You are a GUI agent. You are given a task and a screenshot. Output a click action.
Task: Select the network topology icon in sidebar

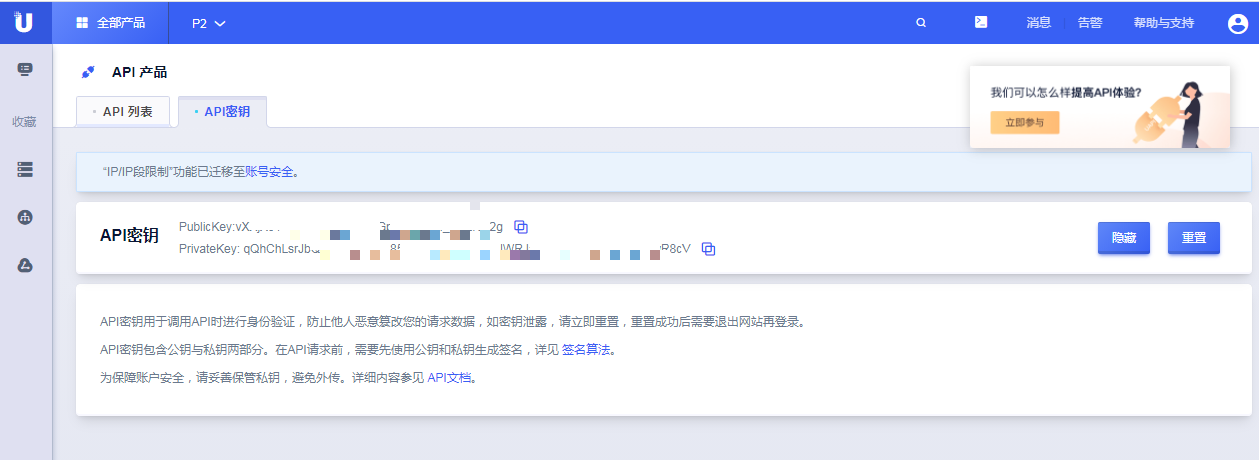tap(25, 218)
